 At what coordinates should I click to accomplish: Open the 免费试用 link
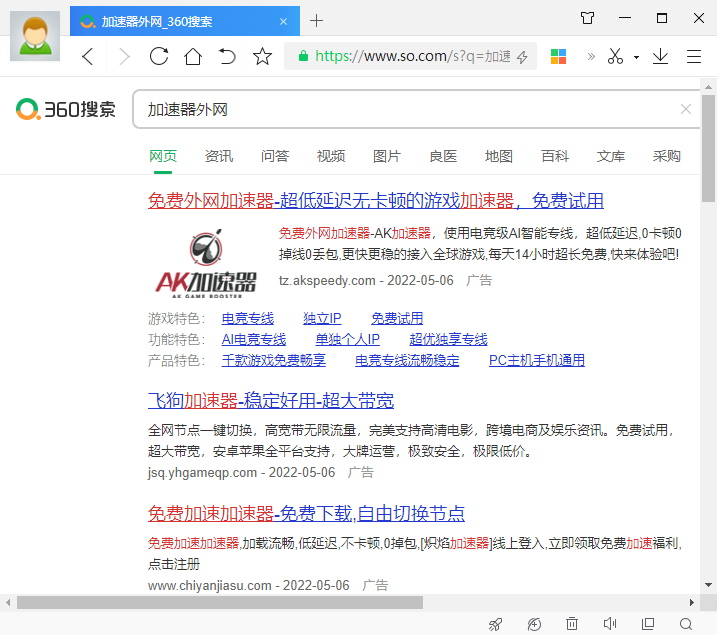coord(397,318)
